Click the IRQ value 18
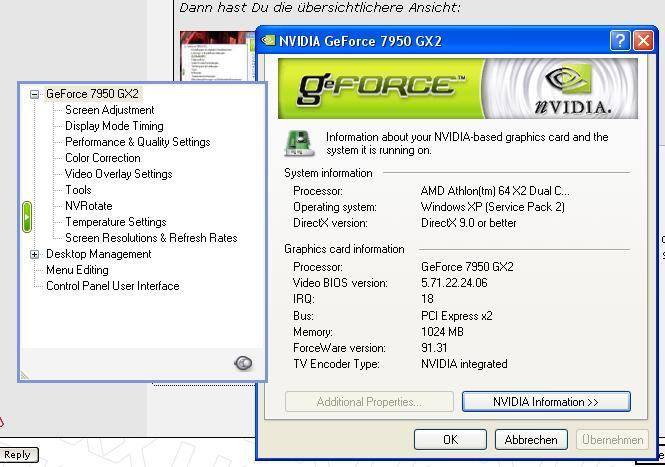The width and height of the screenshot is (665, 467). point(428,299)
